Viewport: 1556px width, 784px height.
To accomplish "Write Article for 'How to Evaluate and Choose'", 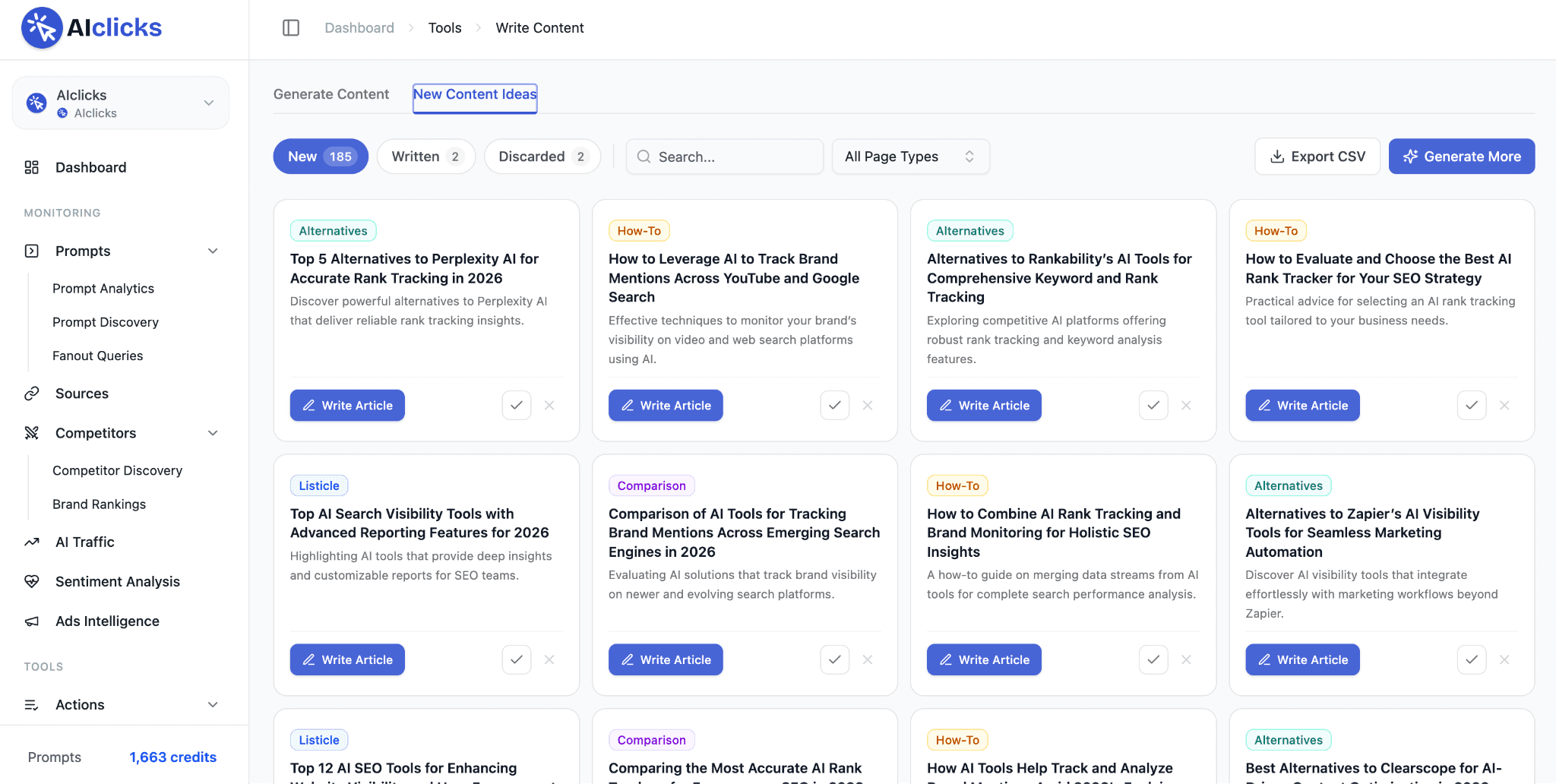I will point(1302,406).
